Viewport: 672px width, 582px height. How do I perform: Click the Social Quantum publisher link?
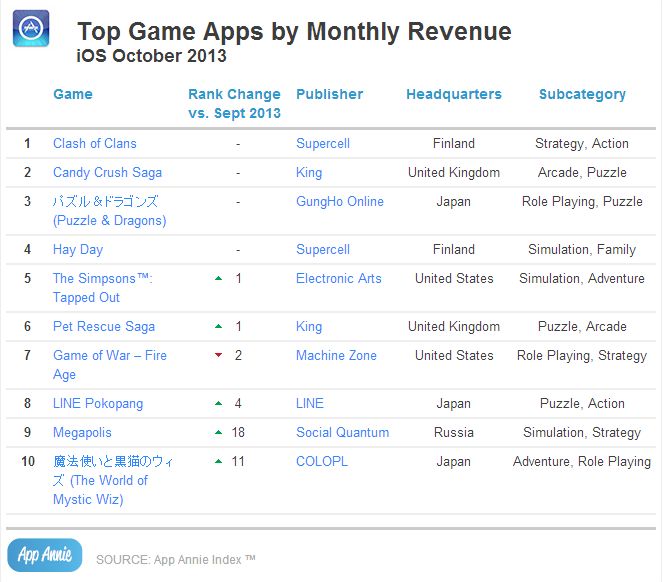click(342, 432)
